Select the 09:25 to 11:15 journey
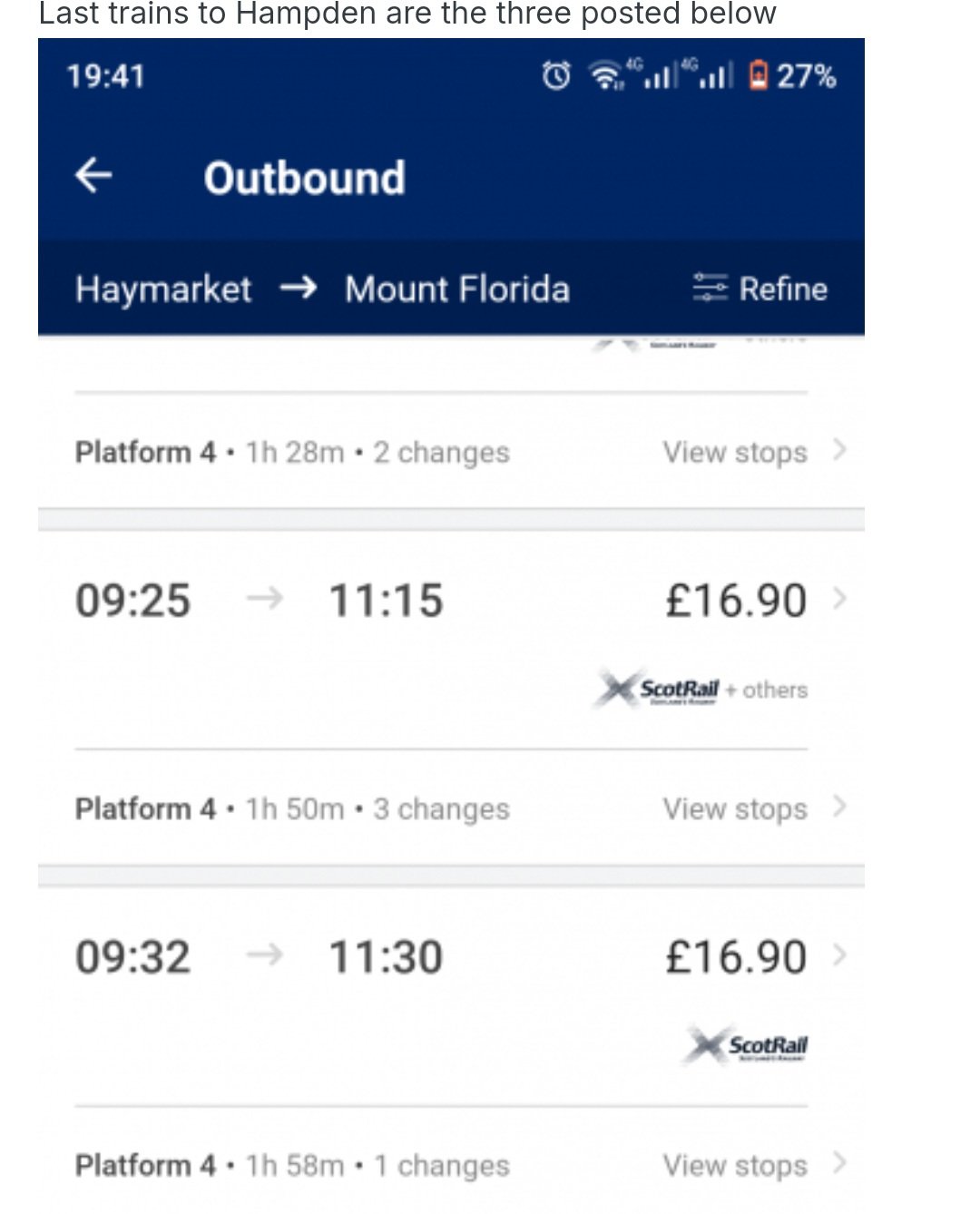This screenshot has width=980, height=1214. point(451,601)
